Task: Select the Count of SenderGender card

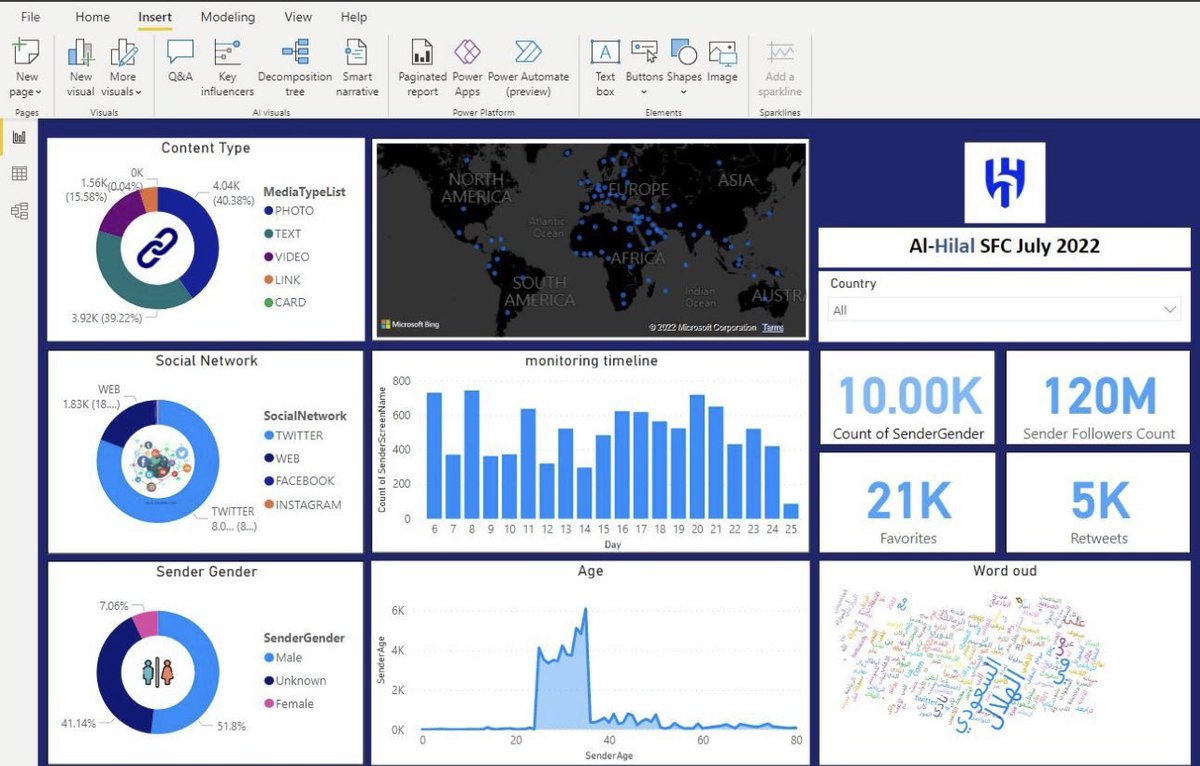Action: [x=908, y=398]
